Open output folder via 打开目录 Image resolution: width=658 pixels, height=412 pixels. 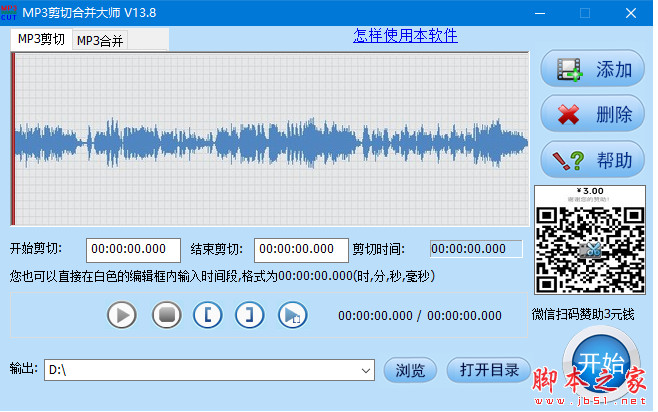(x=489, y=370)
